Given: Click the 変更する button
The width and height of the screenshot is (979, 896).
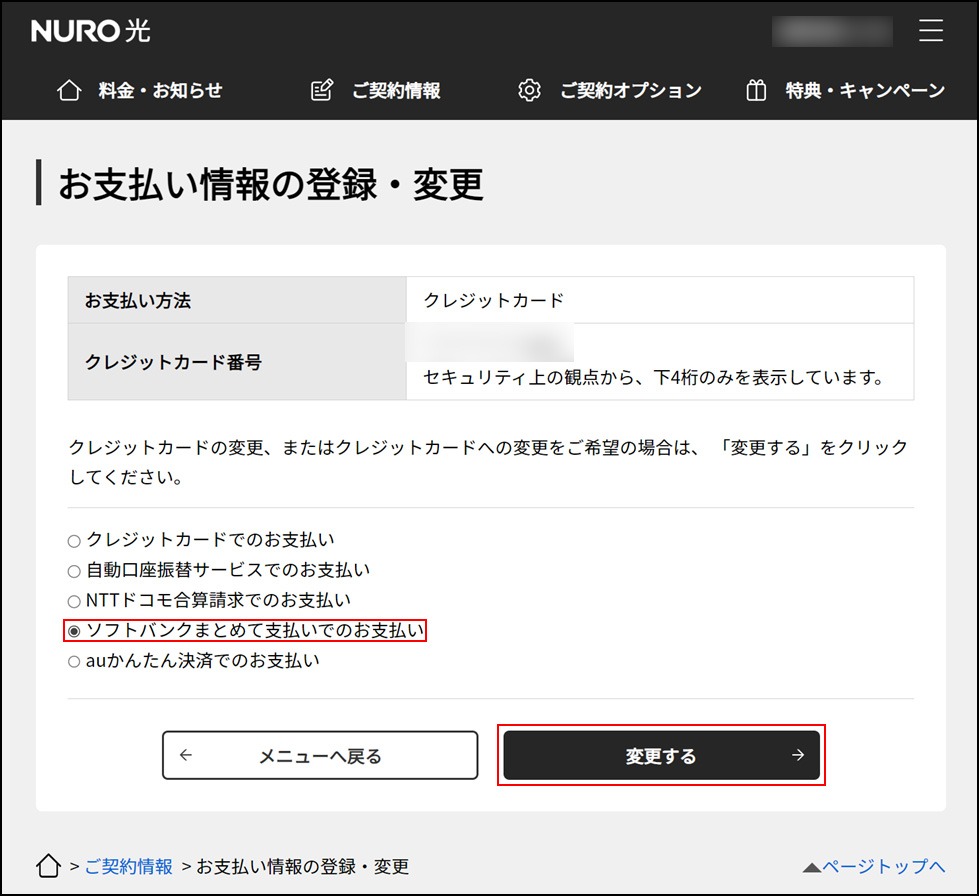Looking at the screenshot, I should pyautogui.click(x=661, y=756).
